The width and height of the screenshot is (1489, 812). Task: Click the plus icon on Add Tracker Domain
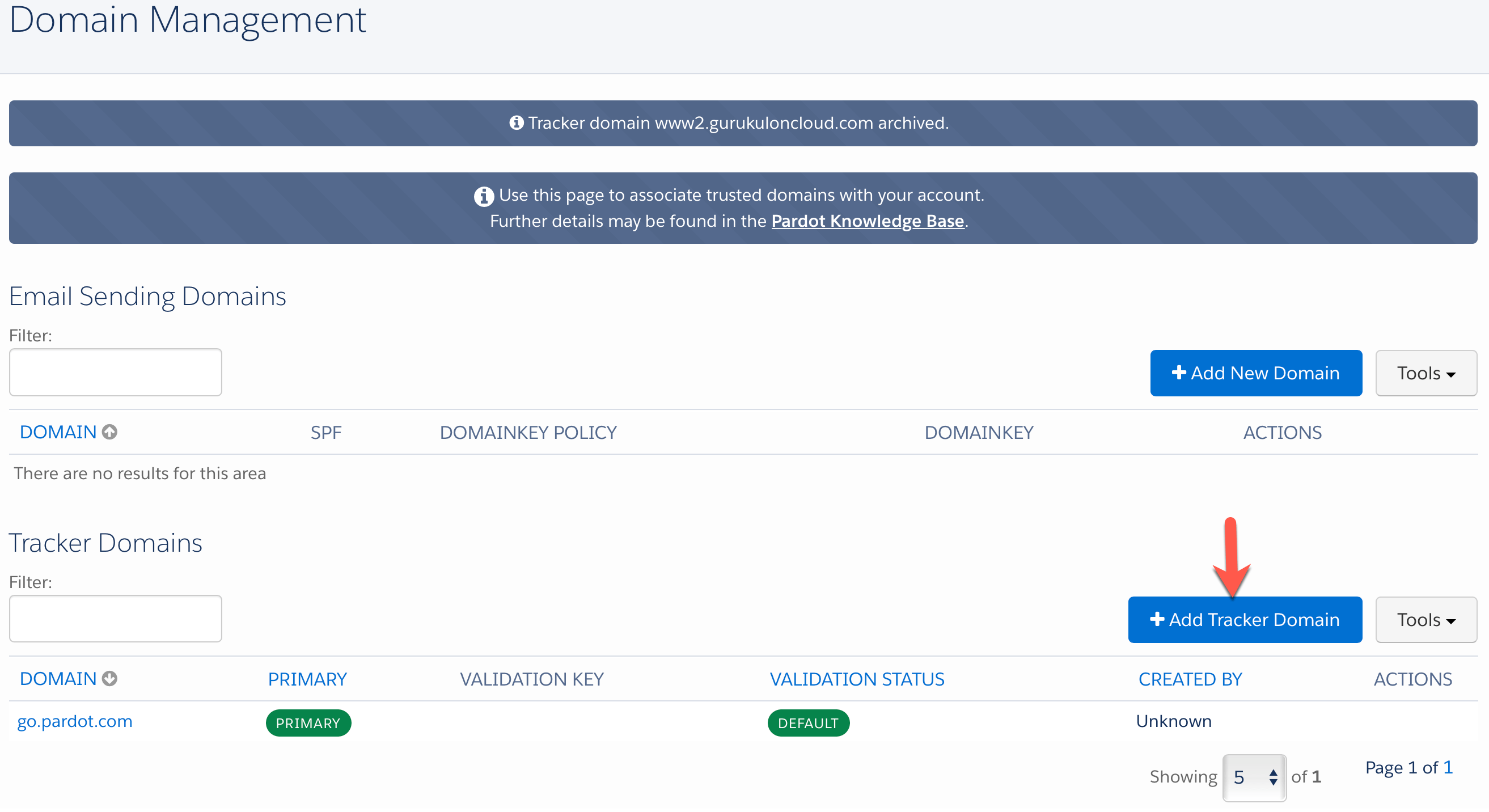pos(1157,619)
